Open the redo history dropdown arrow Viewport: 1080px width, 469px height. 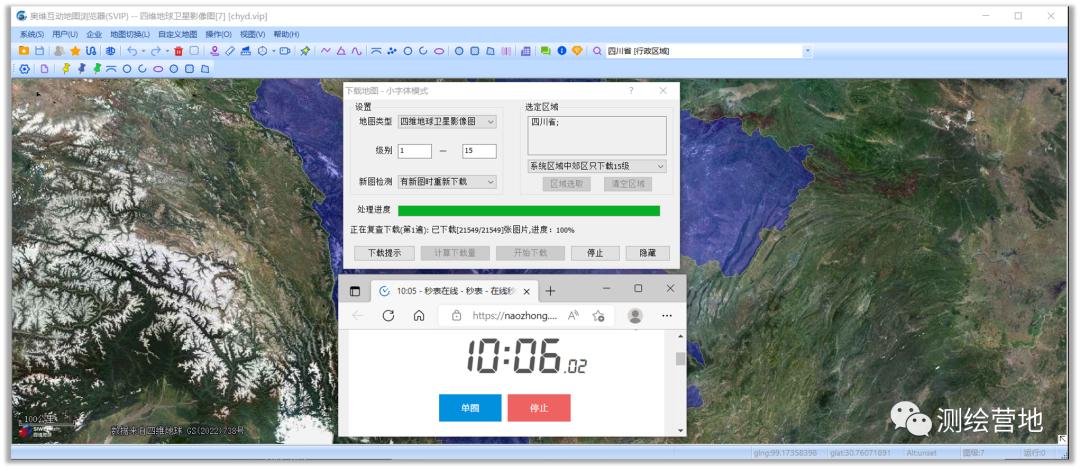click(167, 51)
